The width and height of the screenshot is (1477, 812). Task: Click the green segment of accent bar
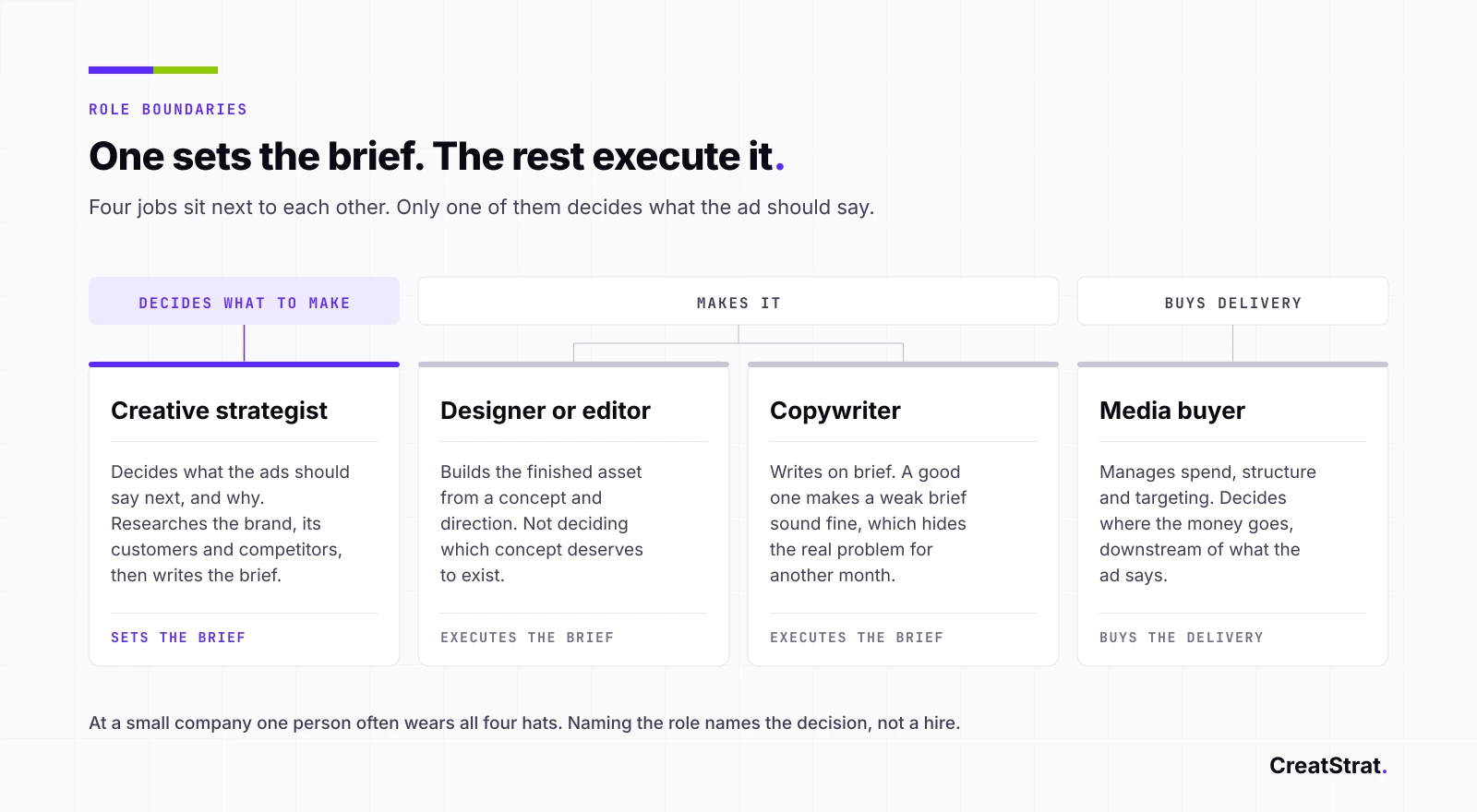tap(186, 70)
